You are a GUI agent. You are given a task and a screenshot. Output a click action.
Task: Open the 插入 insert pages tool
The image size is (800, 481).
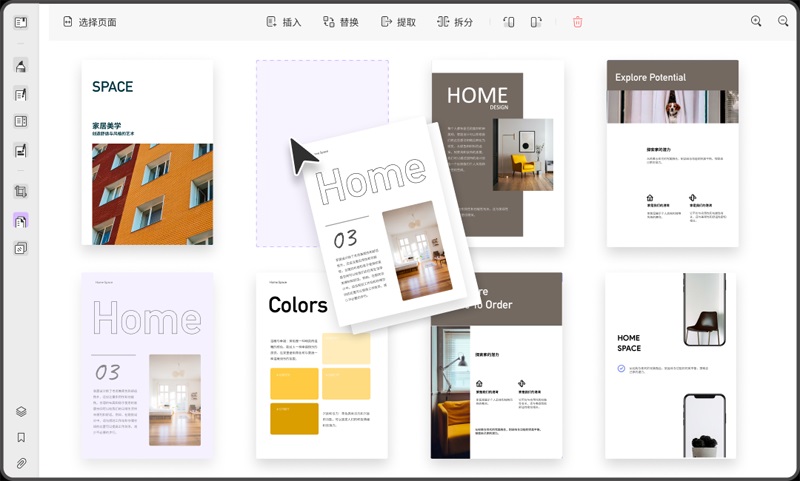click(x=284, y=22)
